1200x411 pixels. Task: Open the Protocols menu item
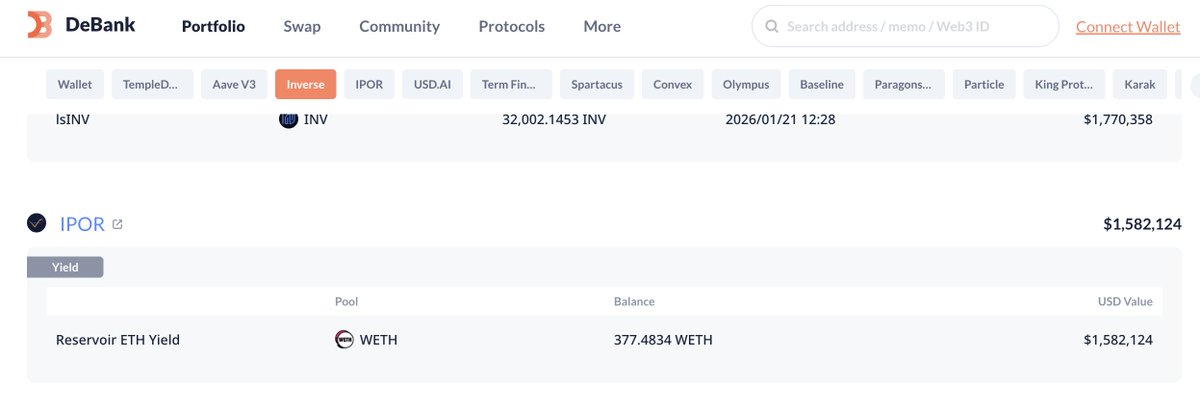click(512, 27)
